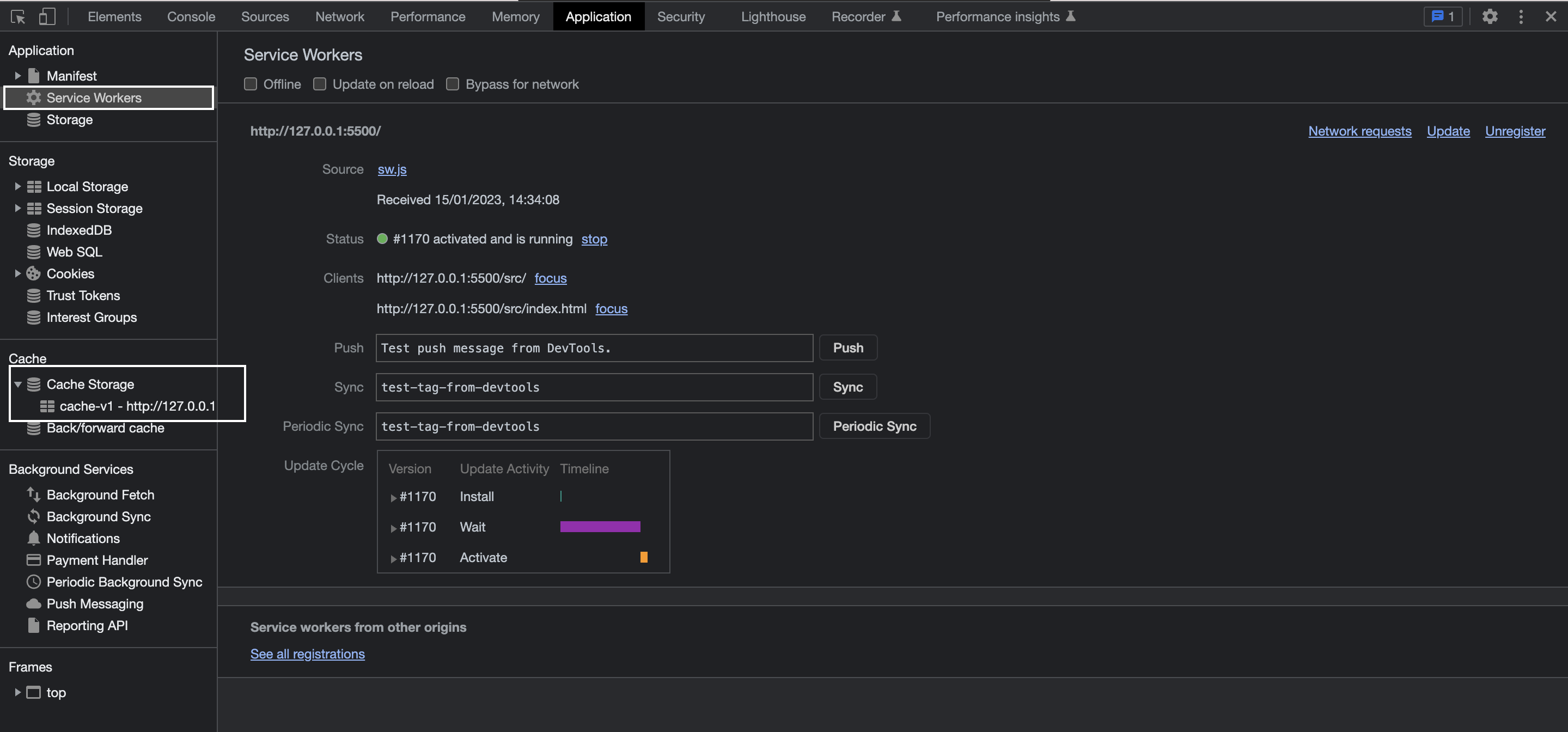Click the Update link for the worker
This screenshot has height=732, width=1568.
pos(1448,131)
